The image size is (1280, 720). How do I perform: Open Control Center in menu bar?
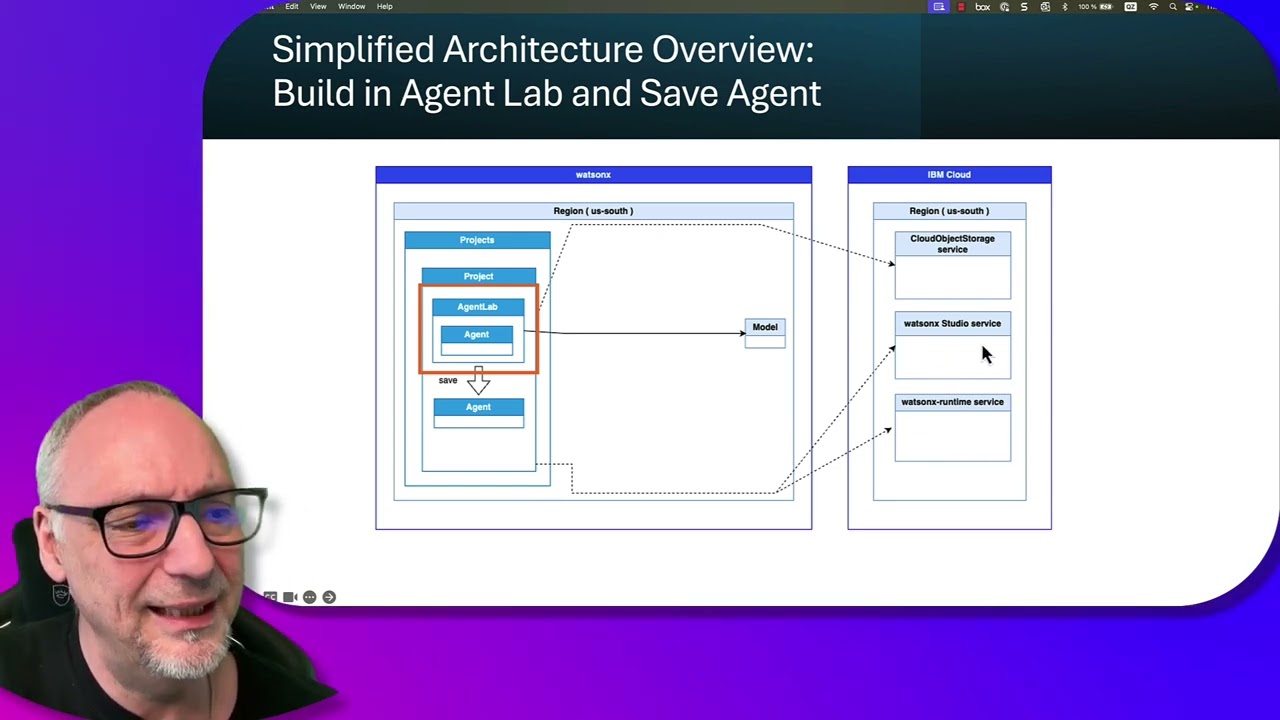(1191, 7)
